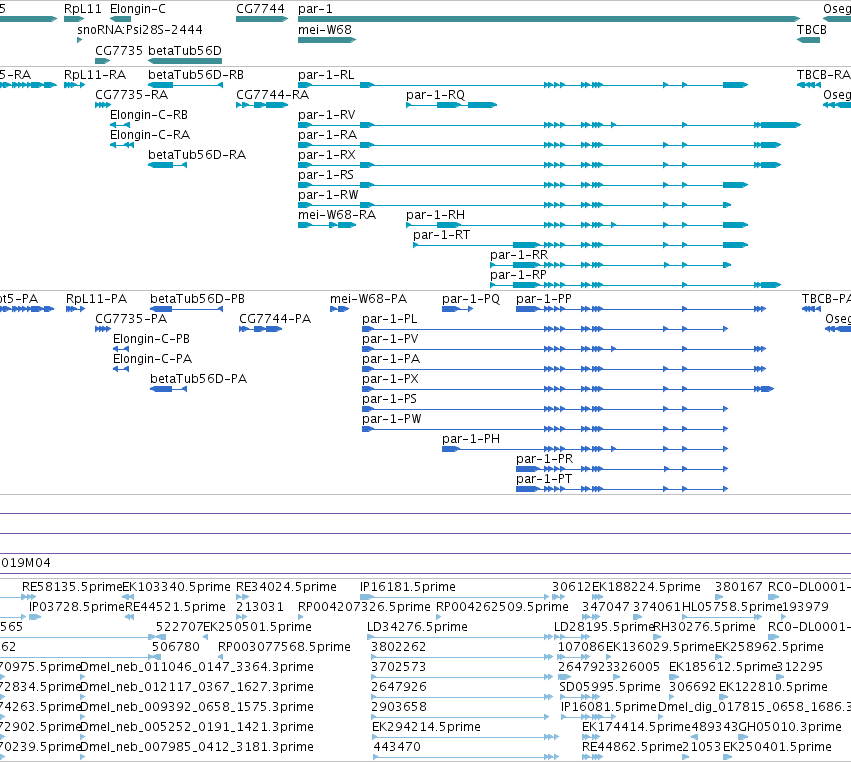Click EST label IP16181.5prime
851x762 pixels.
(408, 587)
